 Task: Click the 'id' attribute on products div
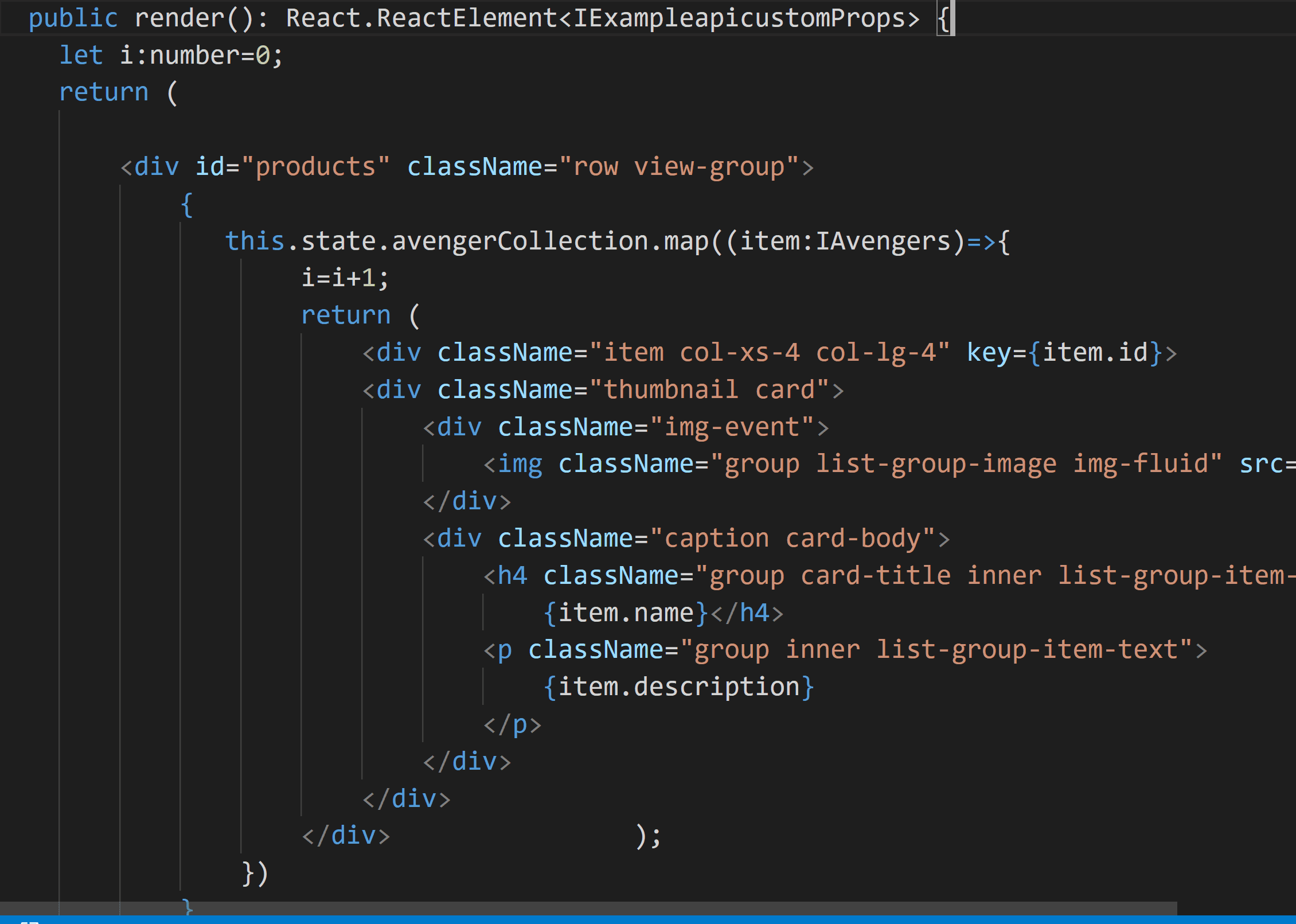210,167
